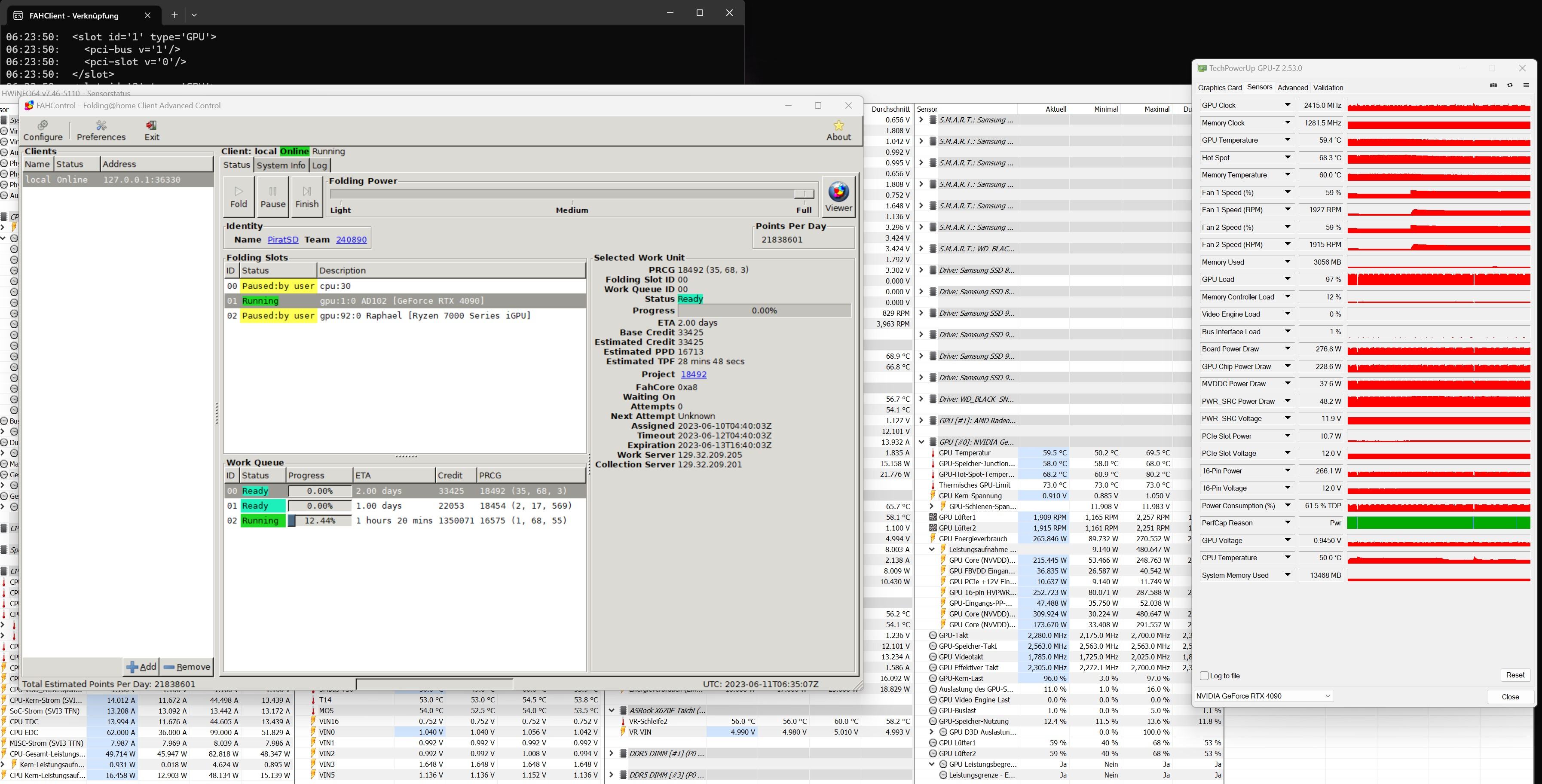Open the Validation tab in GPU-Z
Viewport: 1542px width, 784px height.
point(1328,88)
